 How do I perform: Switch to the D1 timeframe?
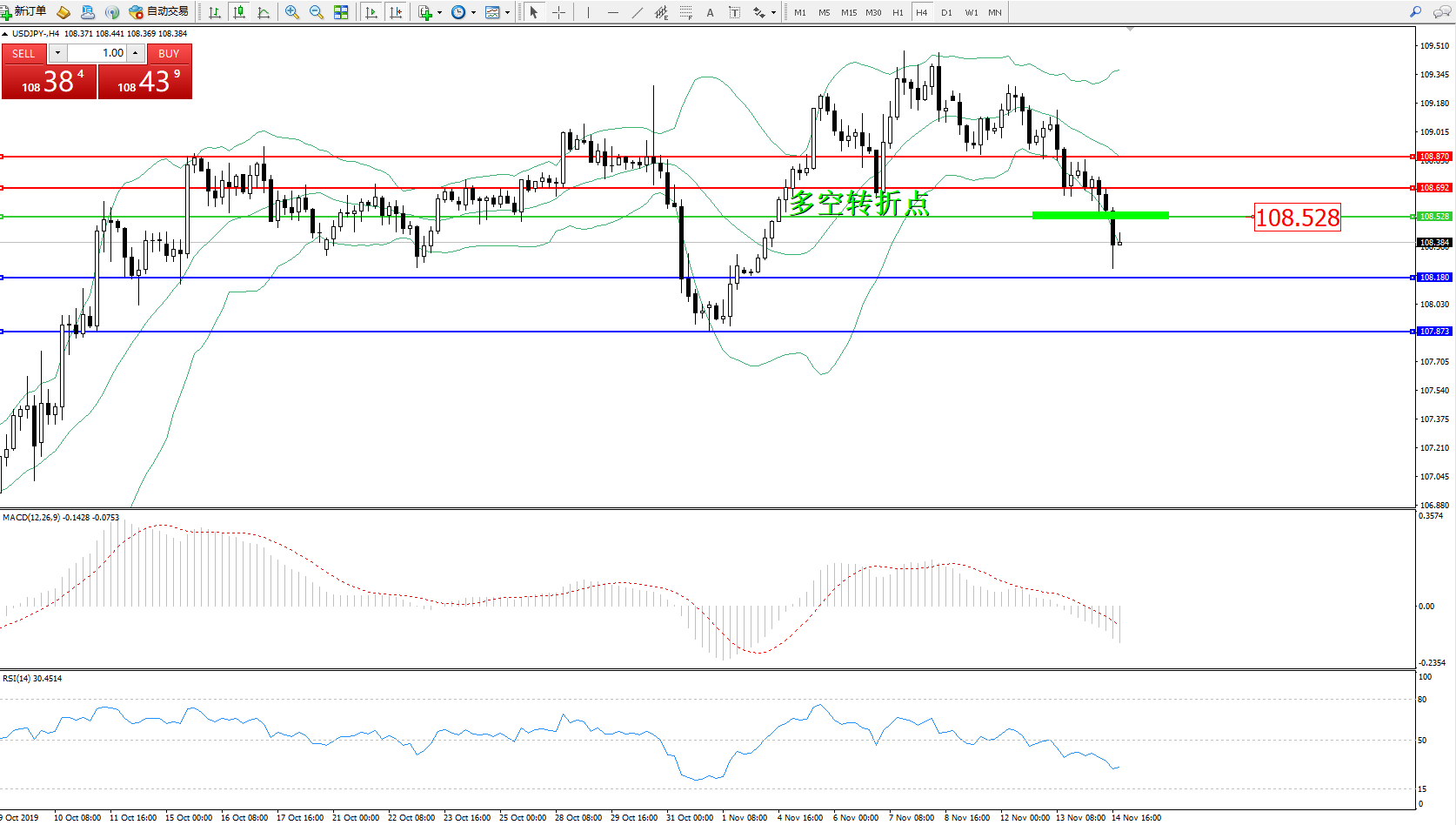click(946, 12)
